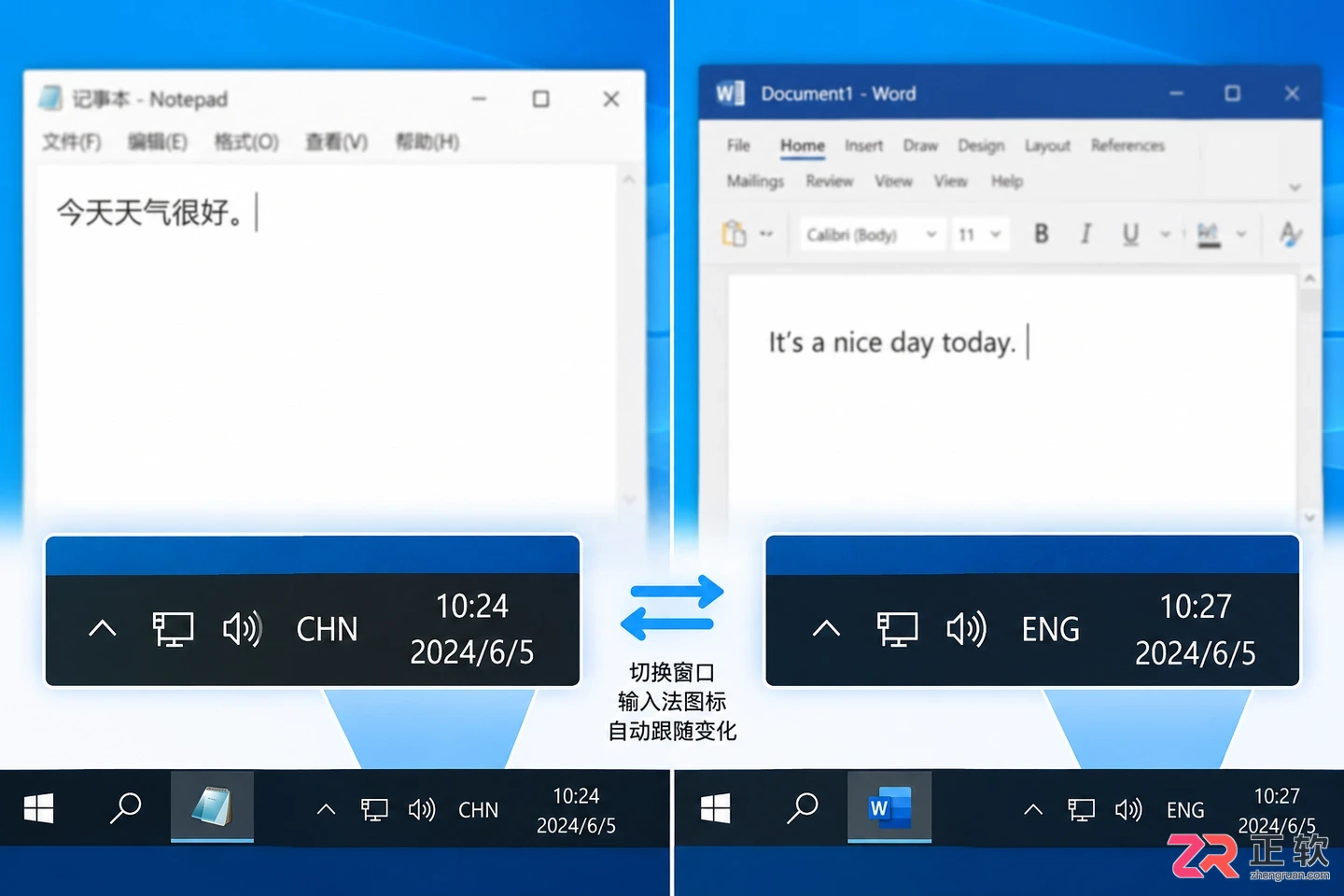Click the Notepad app button on the taskbar
The image size is (1344, 896).
[212, 807]
